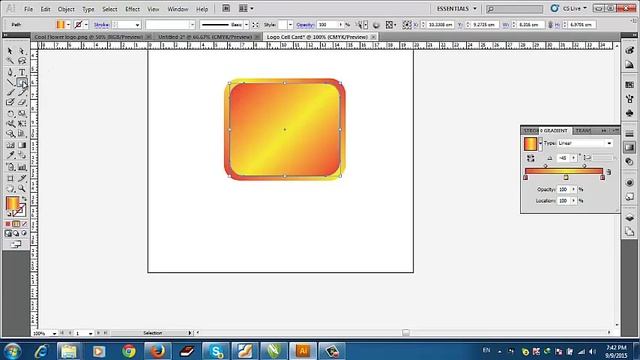Viewport: 640px width, 360px height.
Task: Select the Blend tool
Action: pos(22,156)
